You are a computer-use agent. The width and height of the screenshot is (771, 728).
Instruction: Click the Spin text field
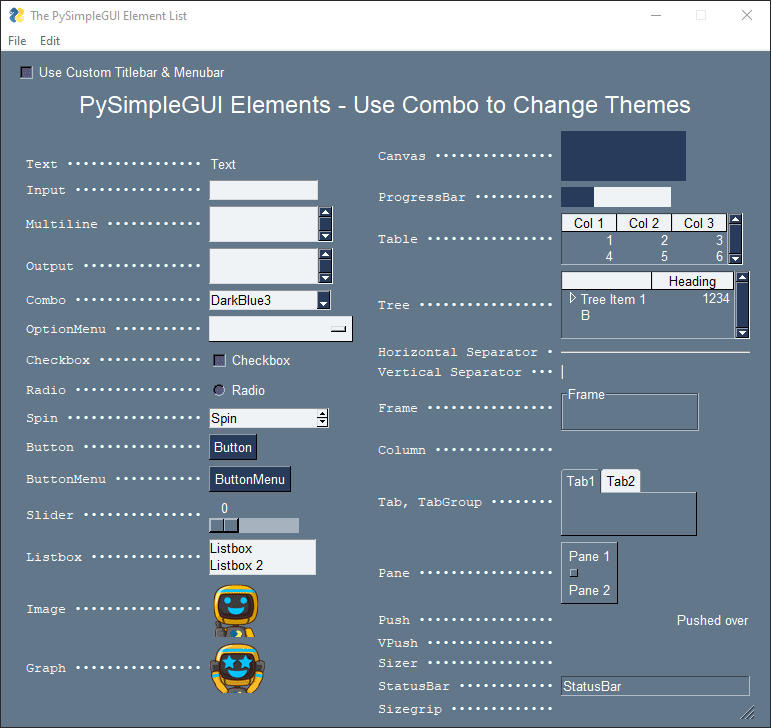264,418
